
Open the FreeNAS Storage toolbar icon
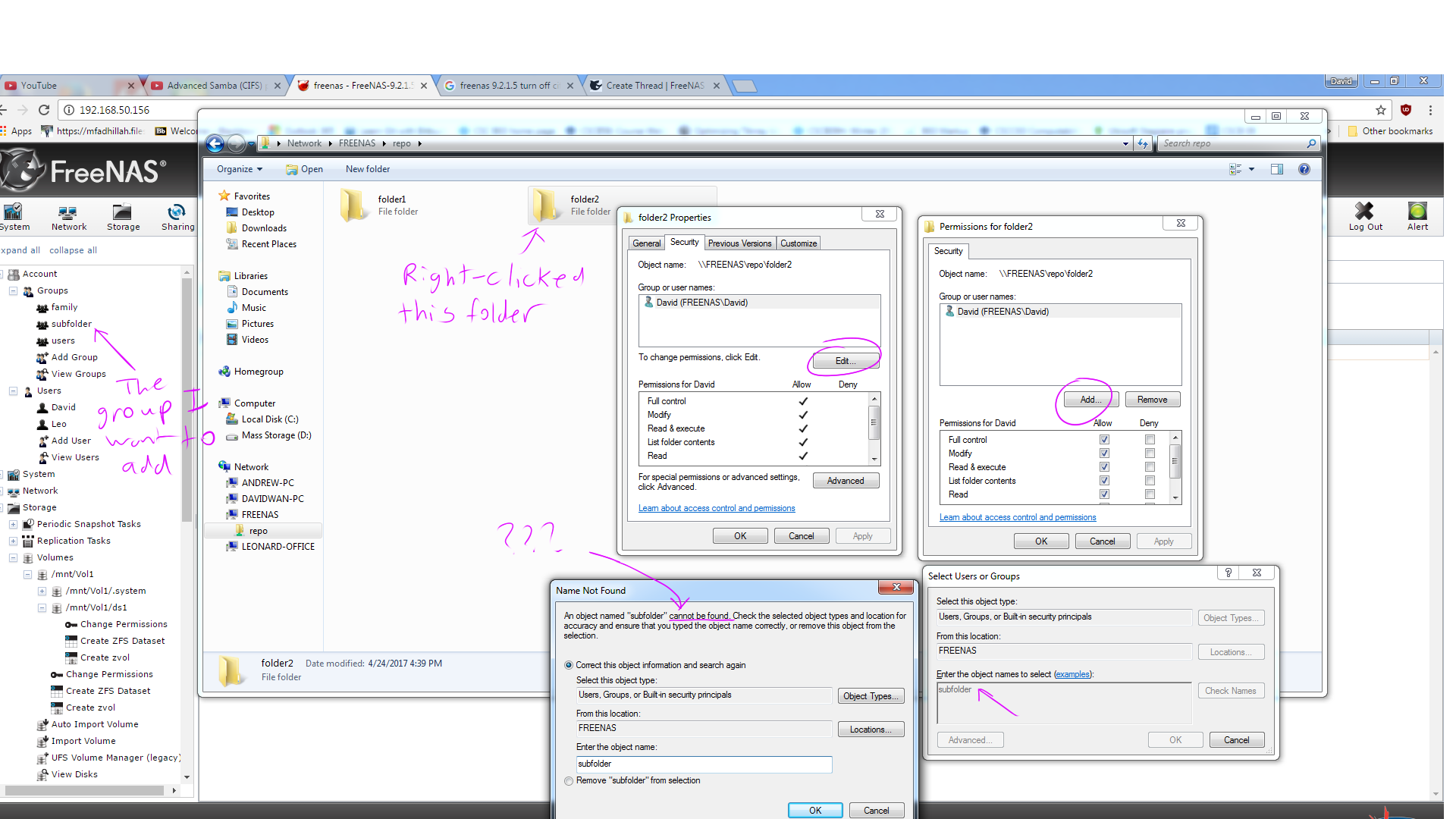(x=123, y=217)
